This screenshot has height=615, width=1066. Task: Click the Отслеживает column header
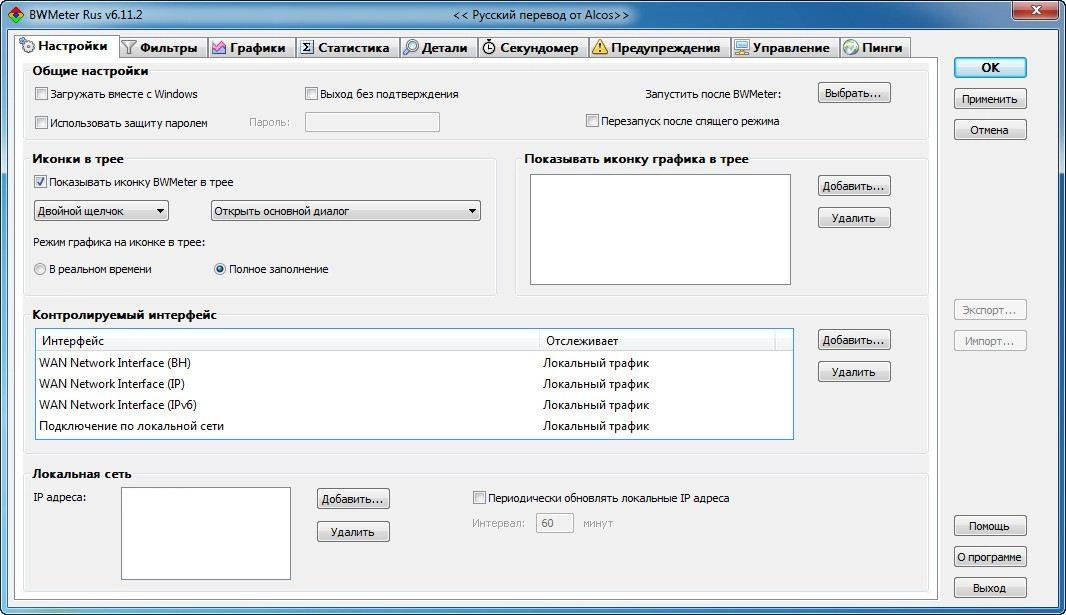657,340
